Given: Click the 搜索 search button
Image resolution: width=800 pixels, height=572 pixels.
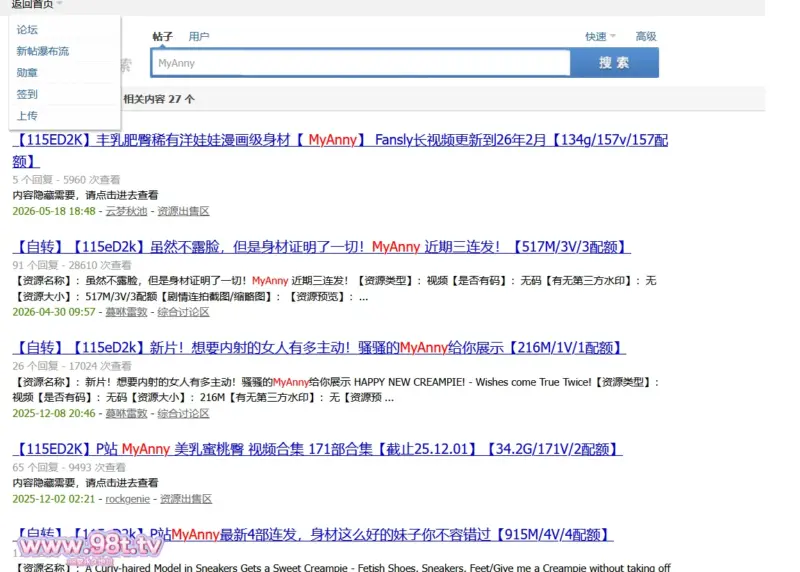Looking at the screenshot, I should click(614, 63).
